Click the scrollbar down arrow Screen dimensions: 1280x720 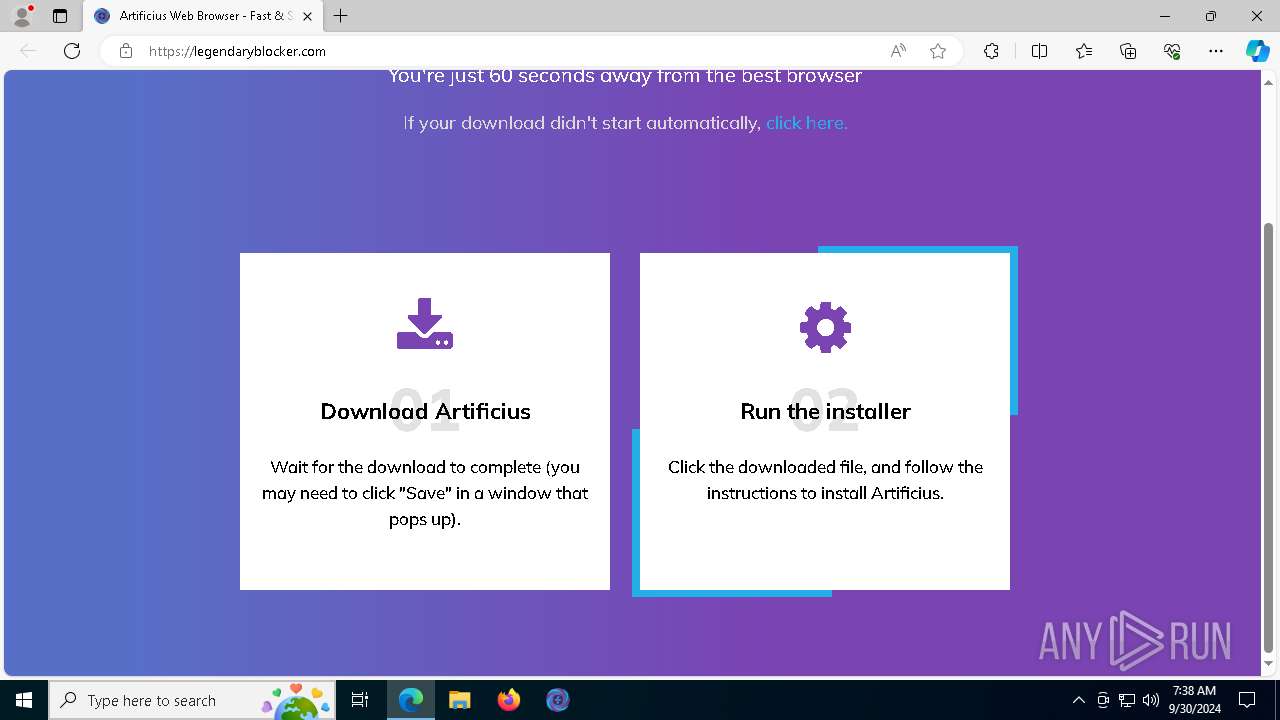(1269, 664)
